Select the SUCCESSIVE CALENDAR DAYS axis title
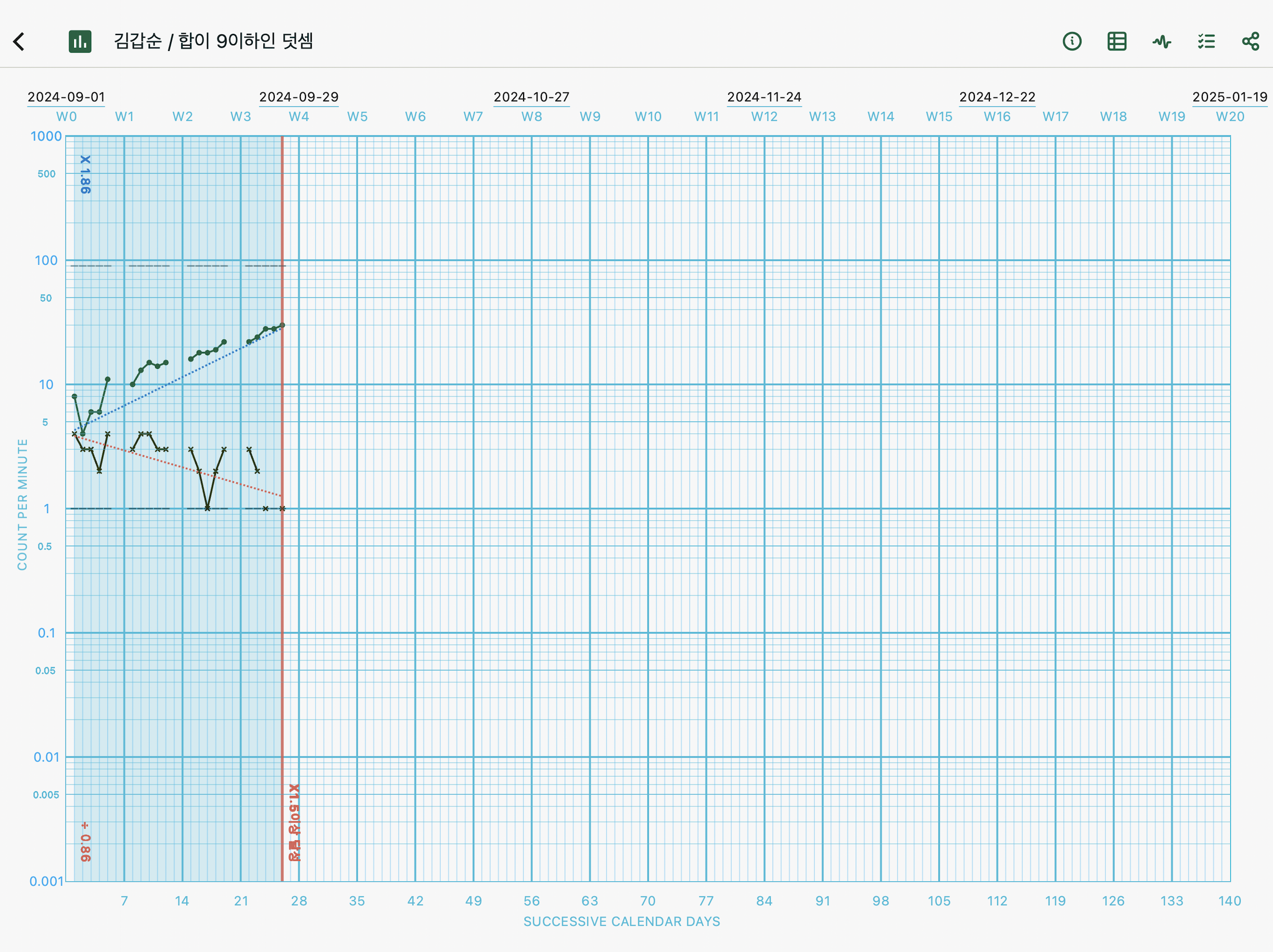This screenshot has height=952, width=1273. (621, 921)
